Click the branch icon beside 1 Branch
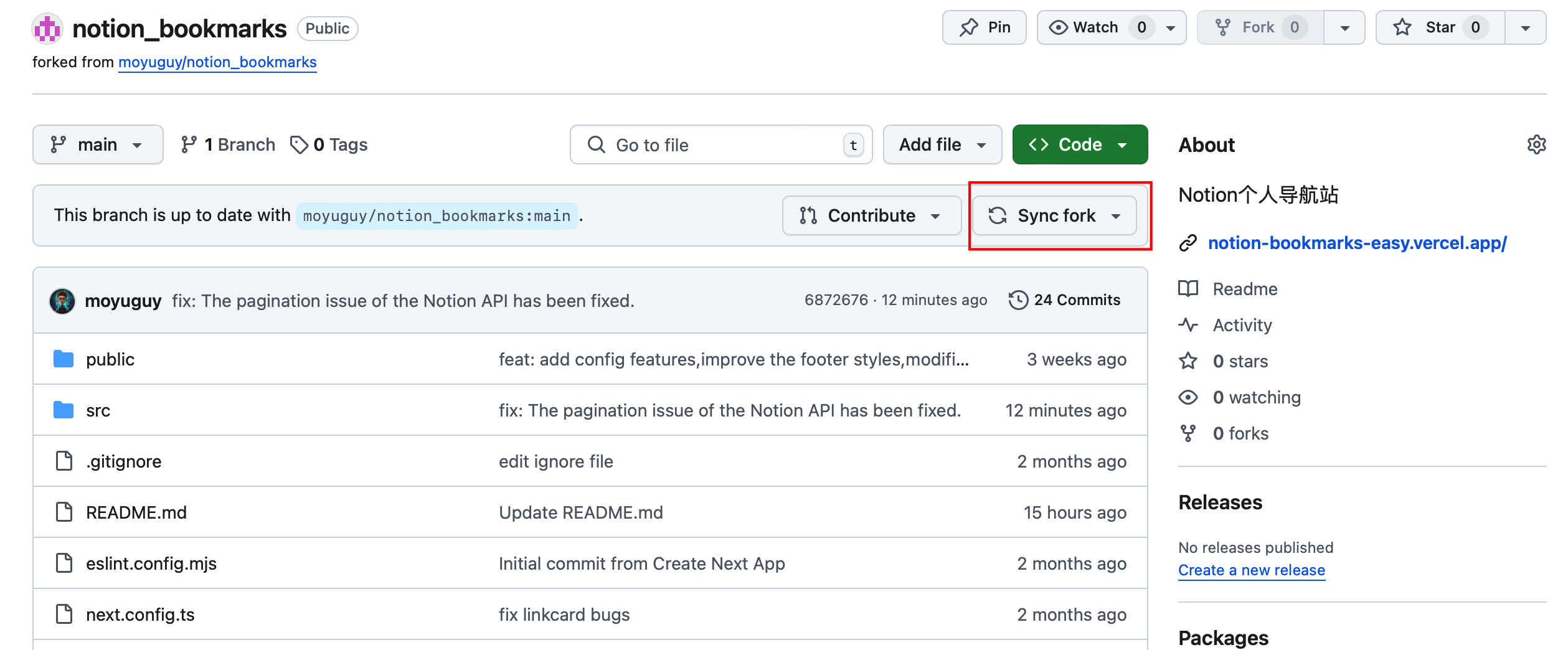1568x650 pixels. [189, 144]
